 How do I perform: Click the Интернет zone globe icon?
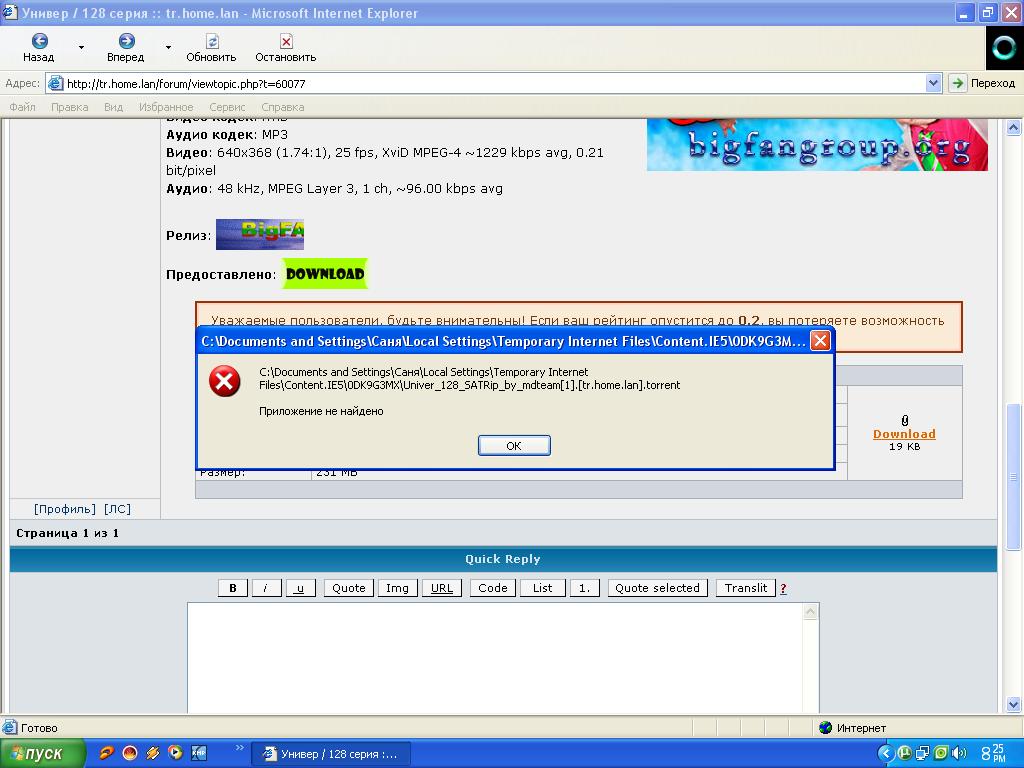825,728
